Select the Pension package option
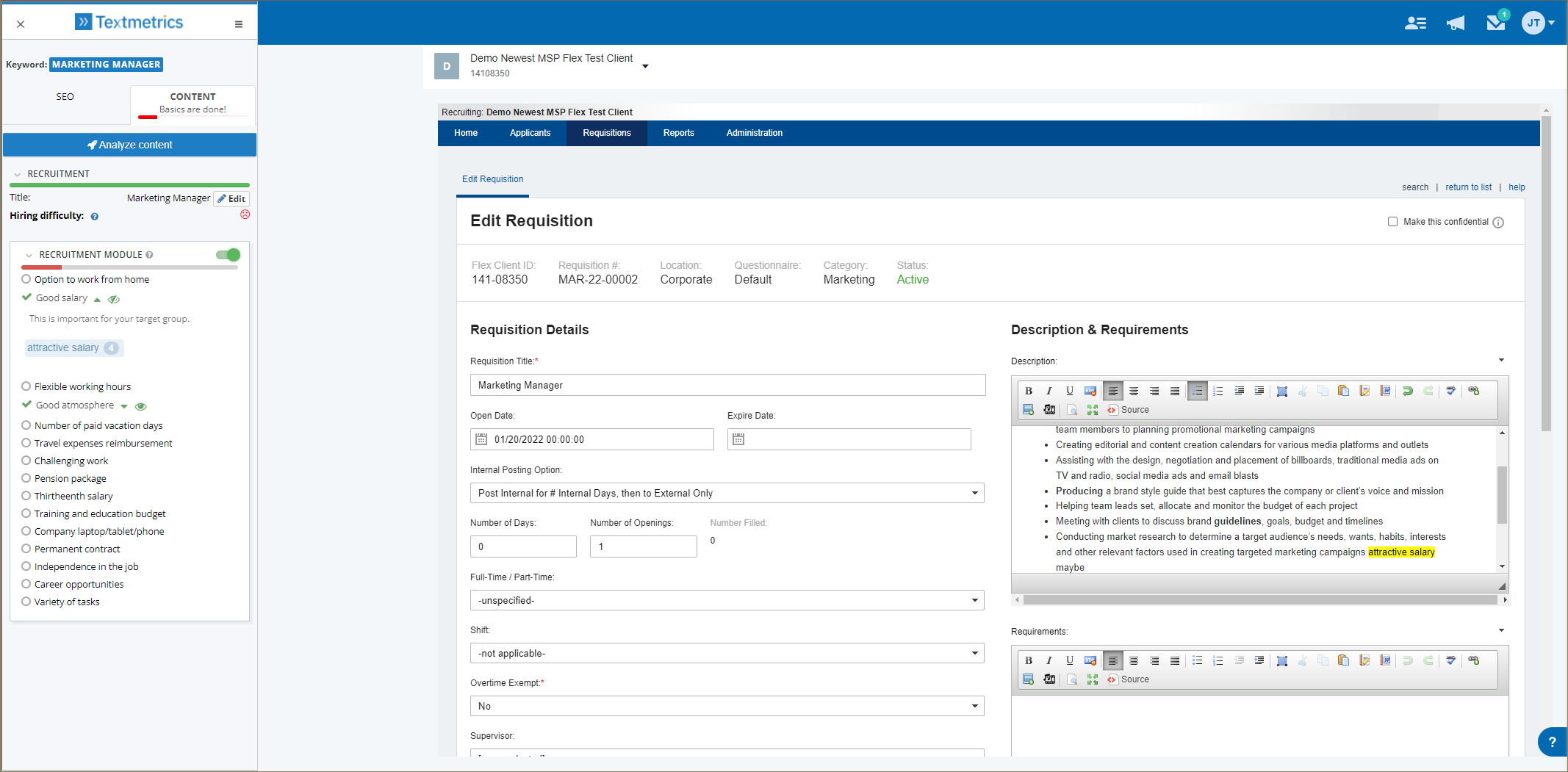The image size is (1568, 772). pyautogui.click(x=26, y=478)
